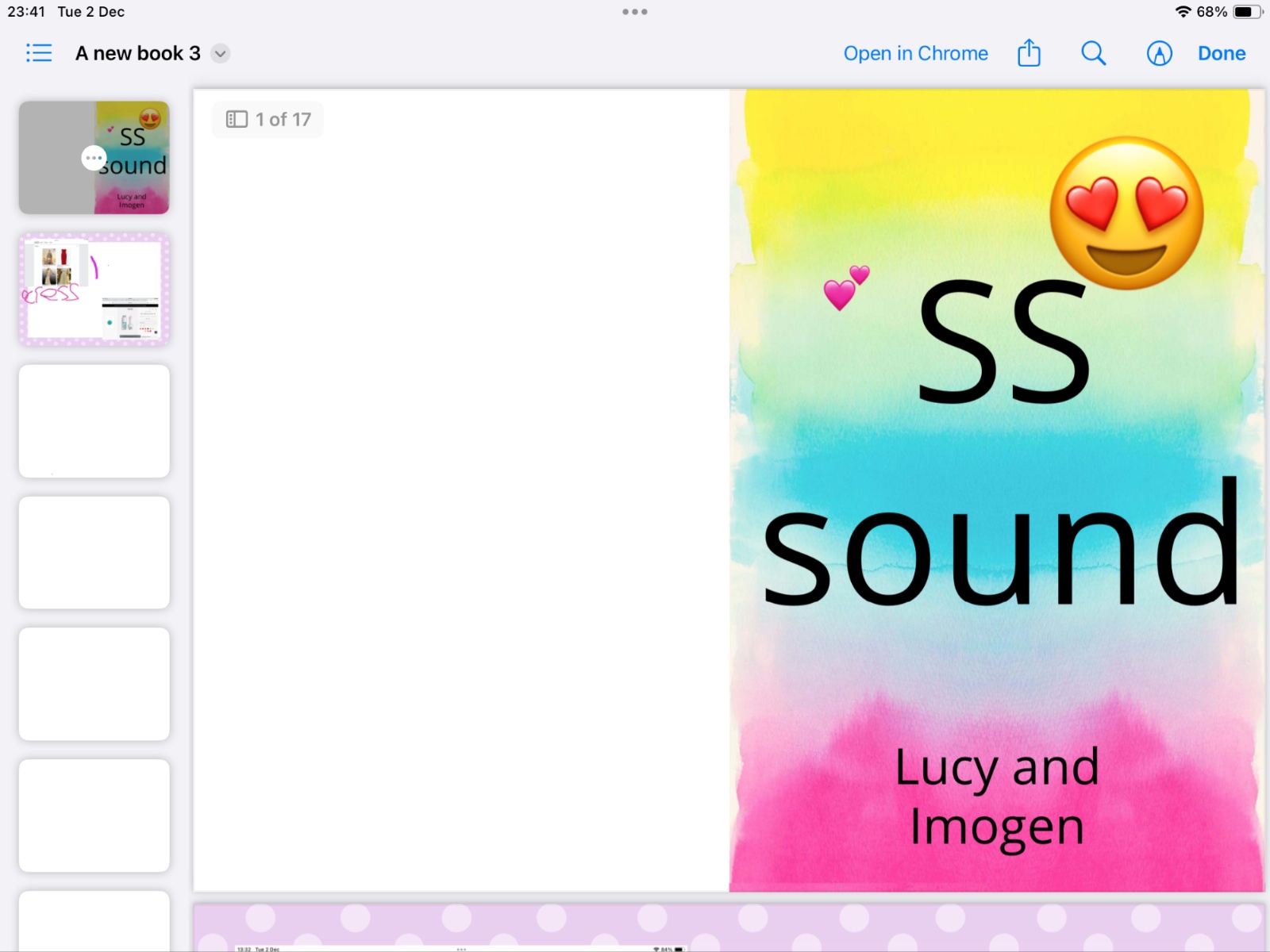Open options on first page thumbnail
The image size is (1270, 952).
[x=94, y=158]
